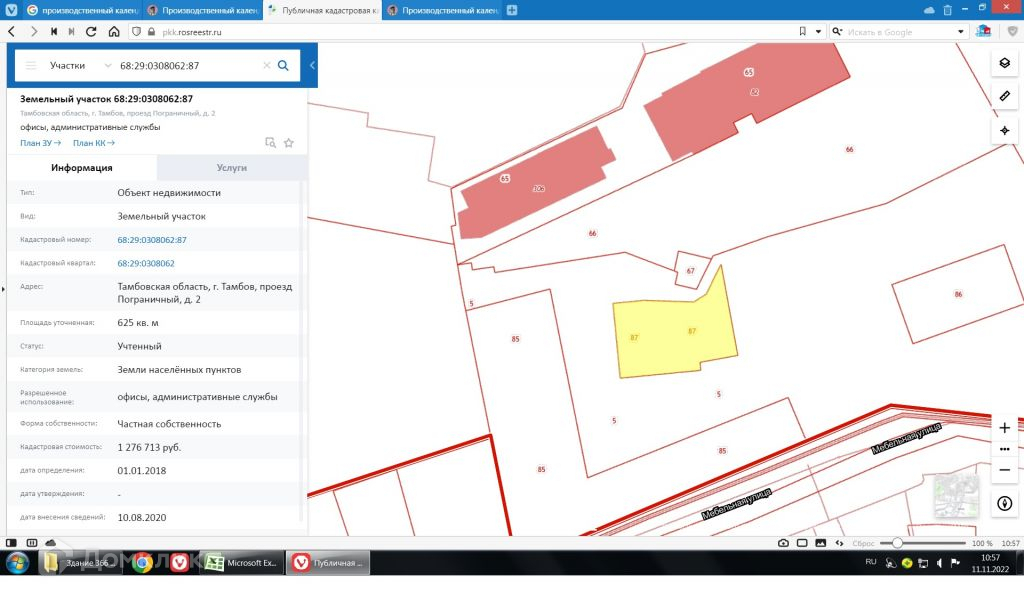Screen dimensions: 1024x602
Task: Open the Windows Start button
Action: tap(18, 563)
